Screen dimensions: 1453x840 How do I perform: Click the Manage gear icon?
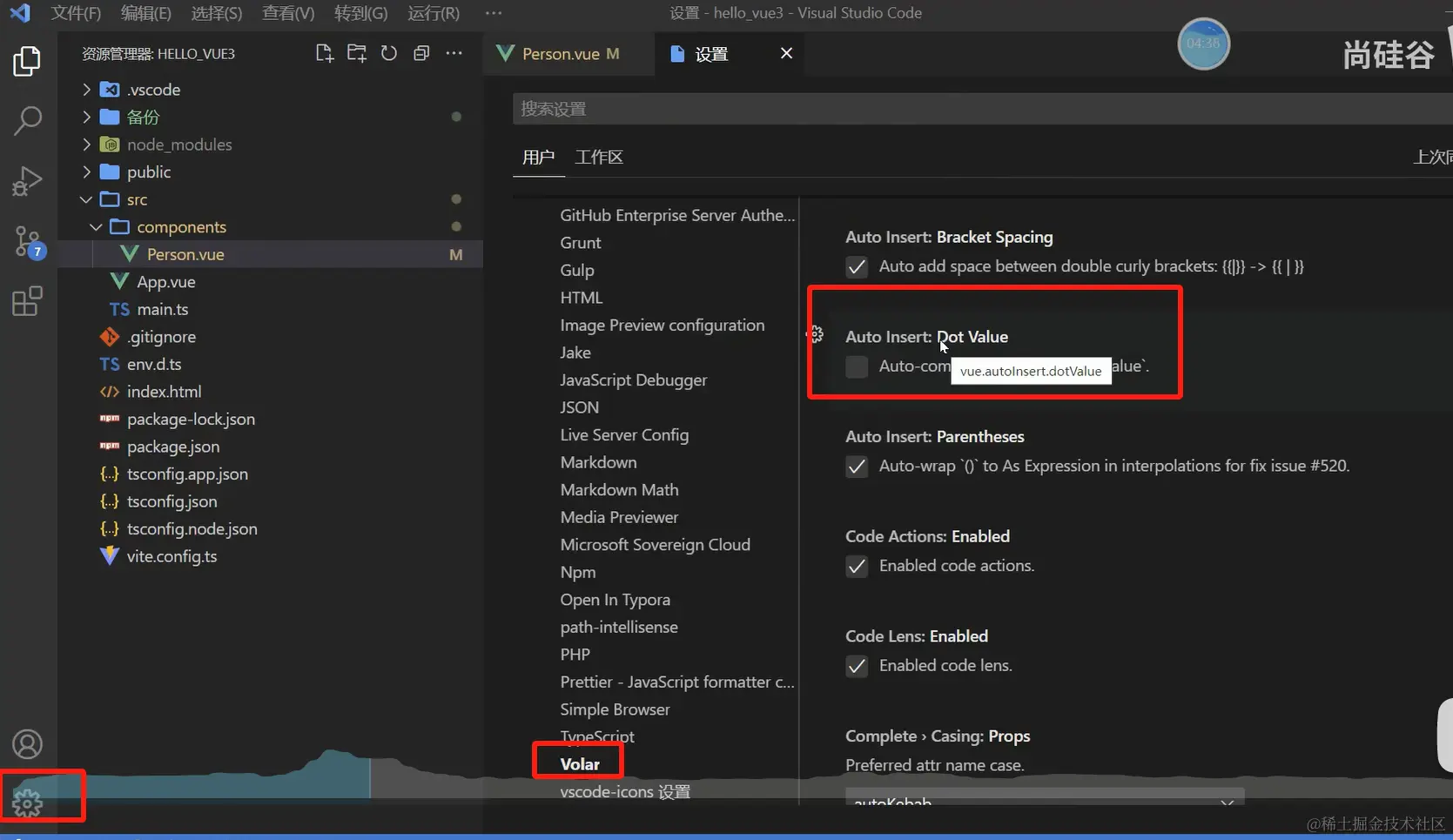(27, 803)
